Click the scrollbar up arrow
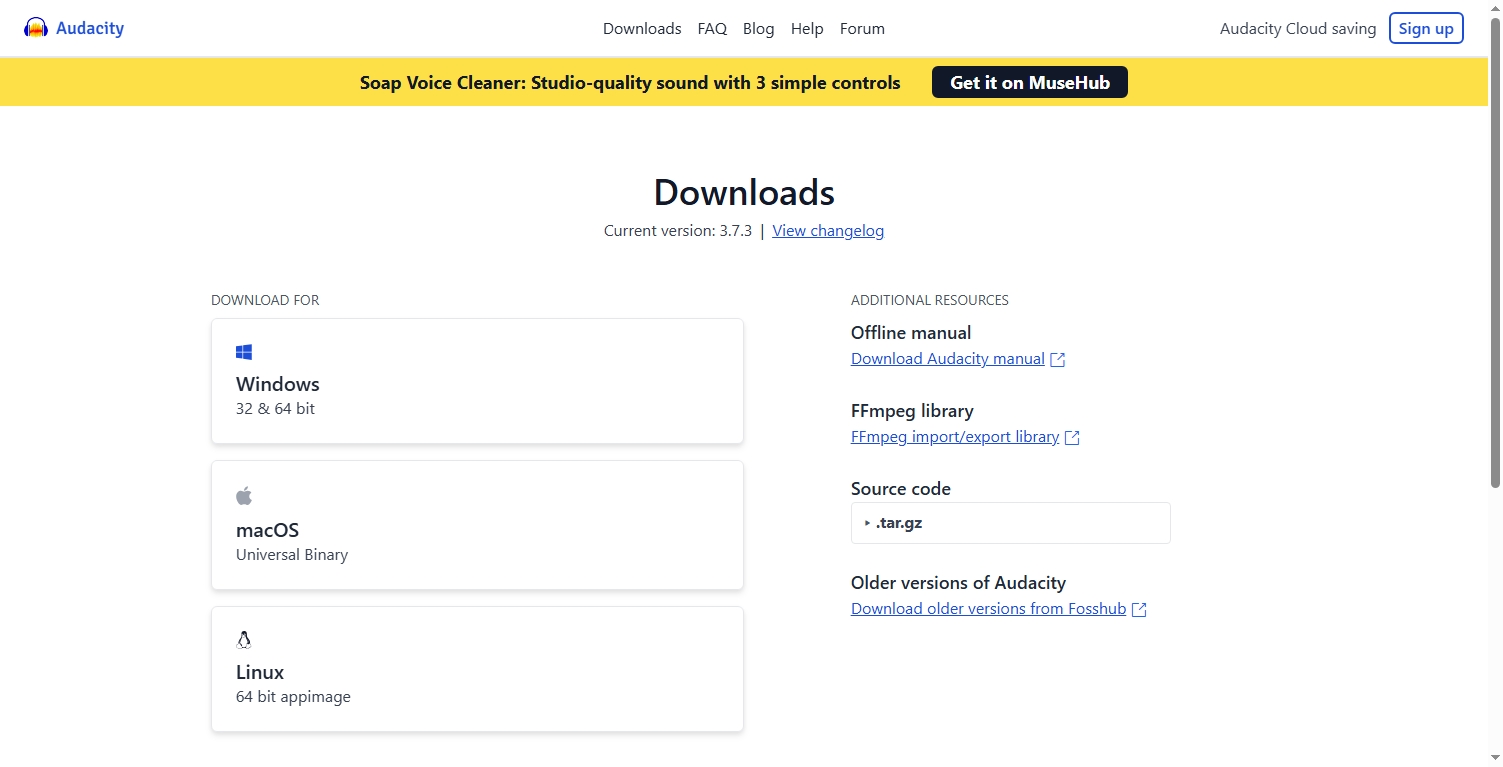1503x767 pixels. (1495, 8)
